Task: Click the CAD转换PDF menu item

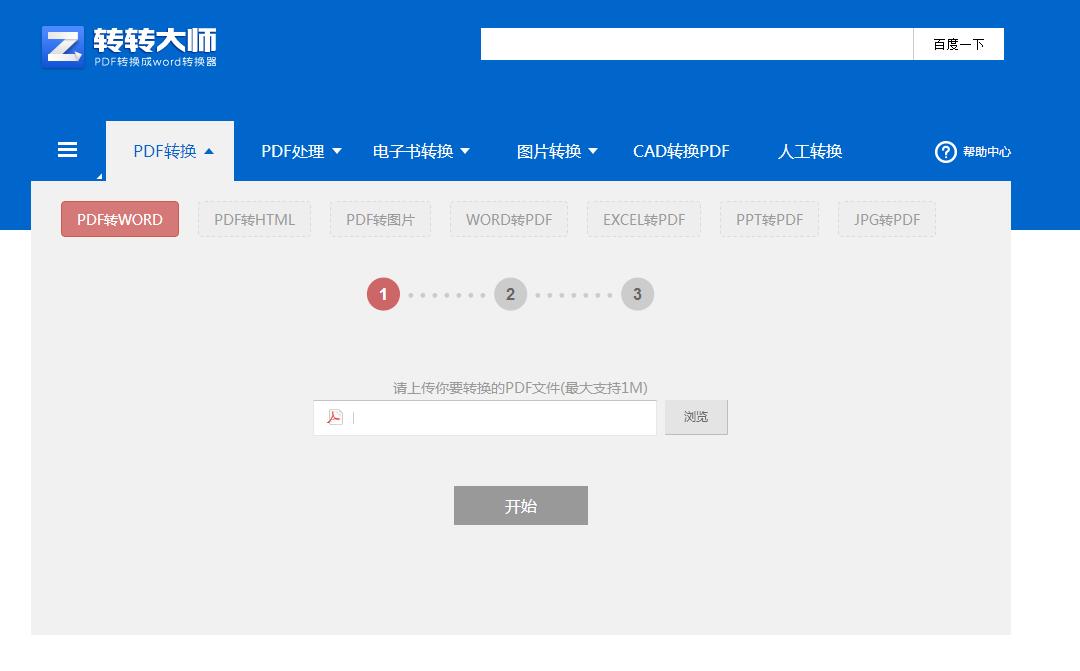Action: click(681, 150)
